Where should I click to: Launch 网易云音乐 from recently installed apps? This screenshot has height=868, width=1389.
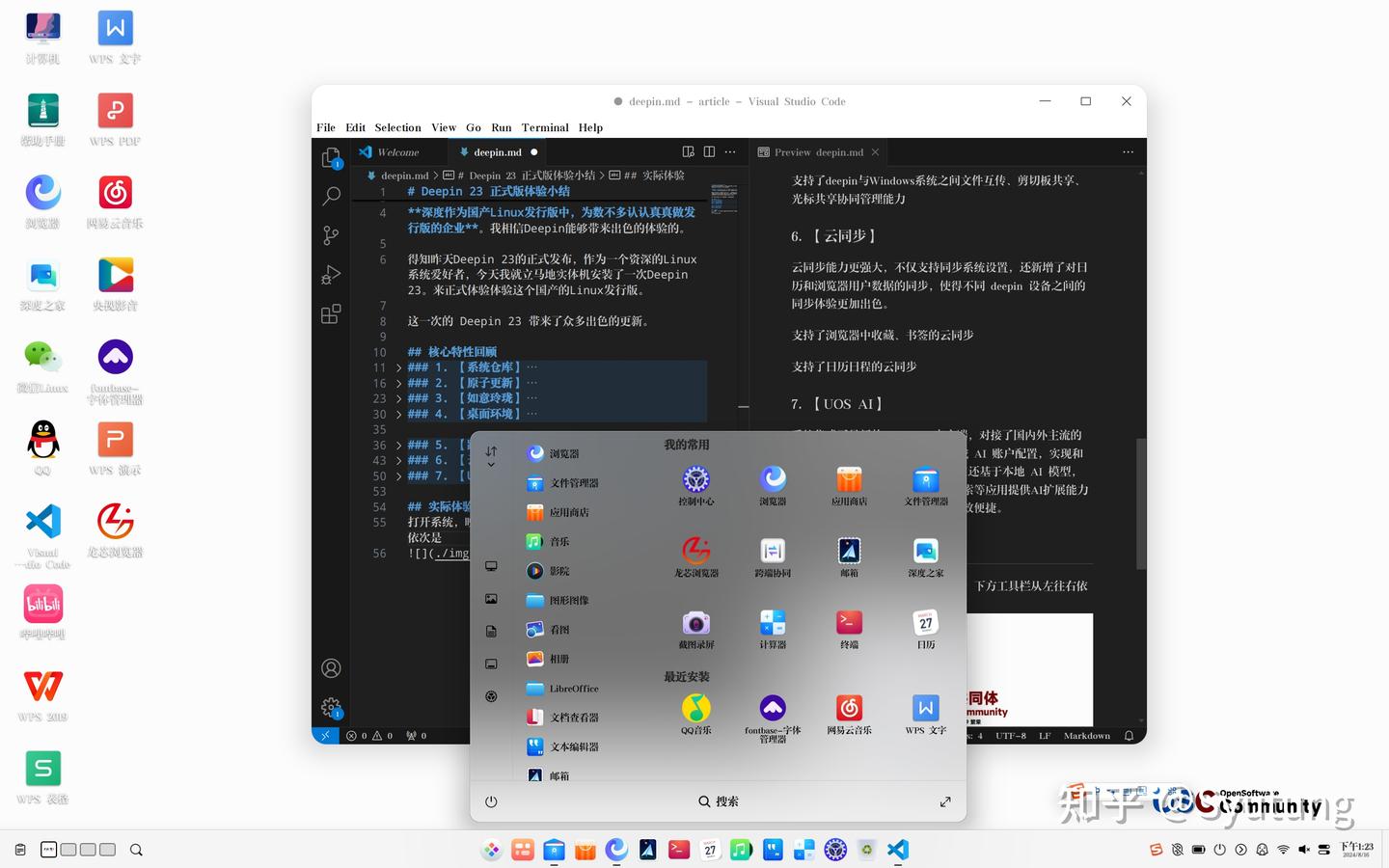coord(849,714)
